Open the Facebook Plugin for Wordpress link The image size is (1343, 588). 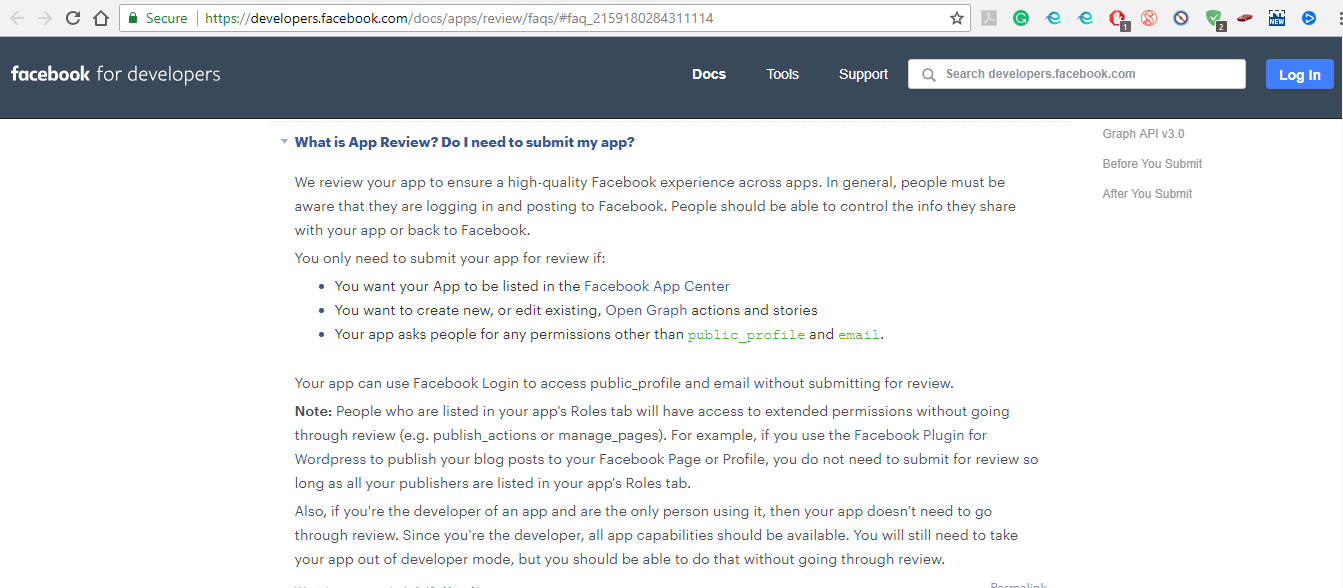pos(641,447)
